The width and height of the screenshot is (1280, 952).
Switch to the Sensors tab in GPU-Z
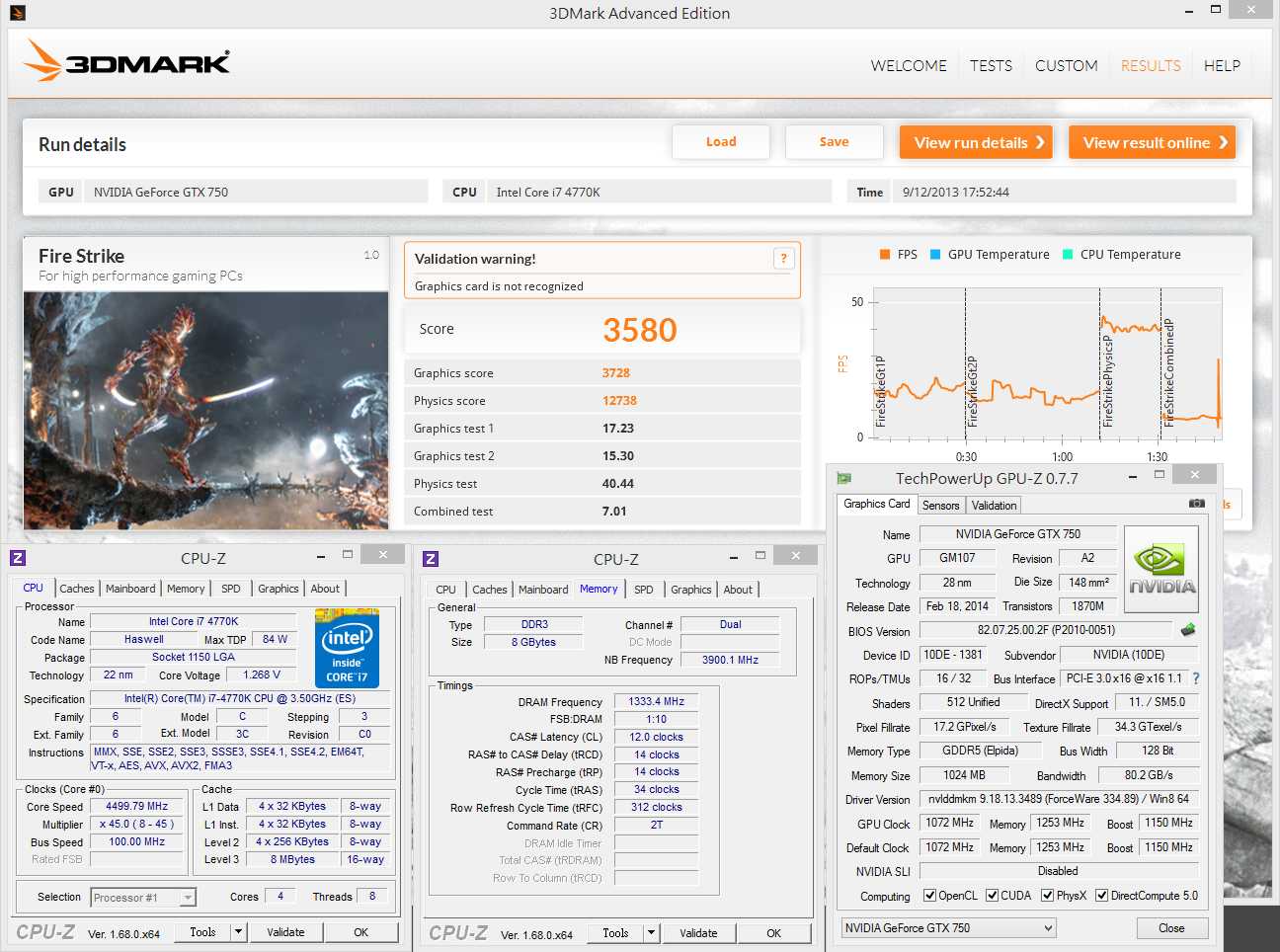[940, 506]
